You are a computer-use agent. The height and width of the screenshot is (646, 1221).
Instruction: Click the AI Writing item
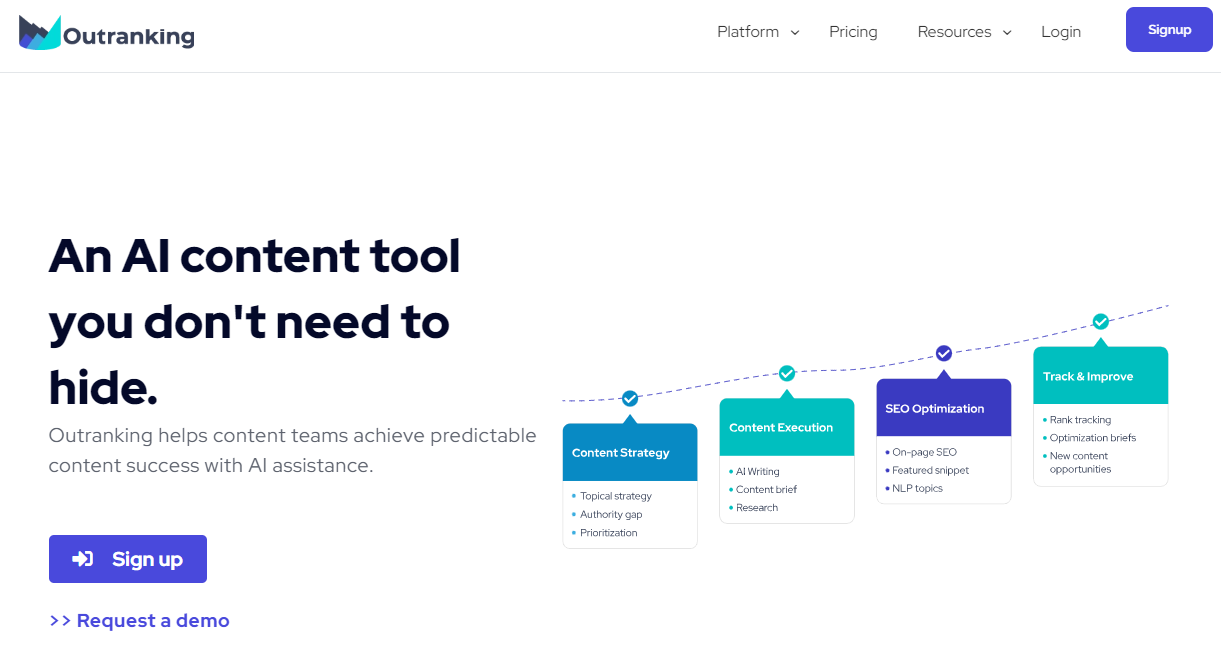[757, 471]
